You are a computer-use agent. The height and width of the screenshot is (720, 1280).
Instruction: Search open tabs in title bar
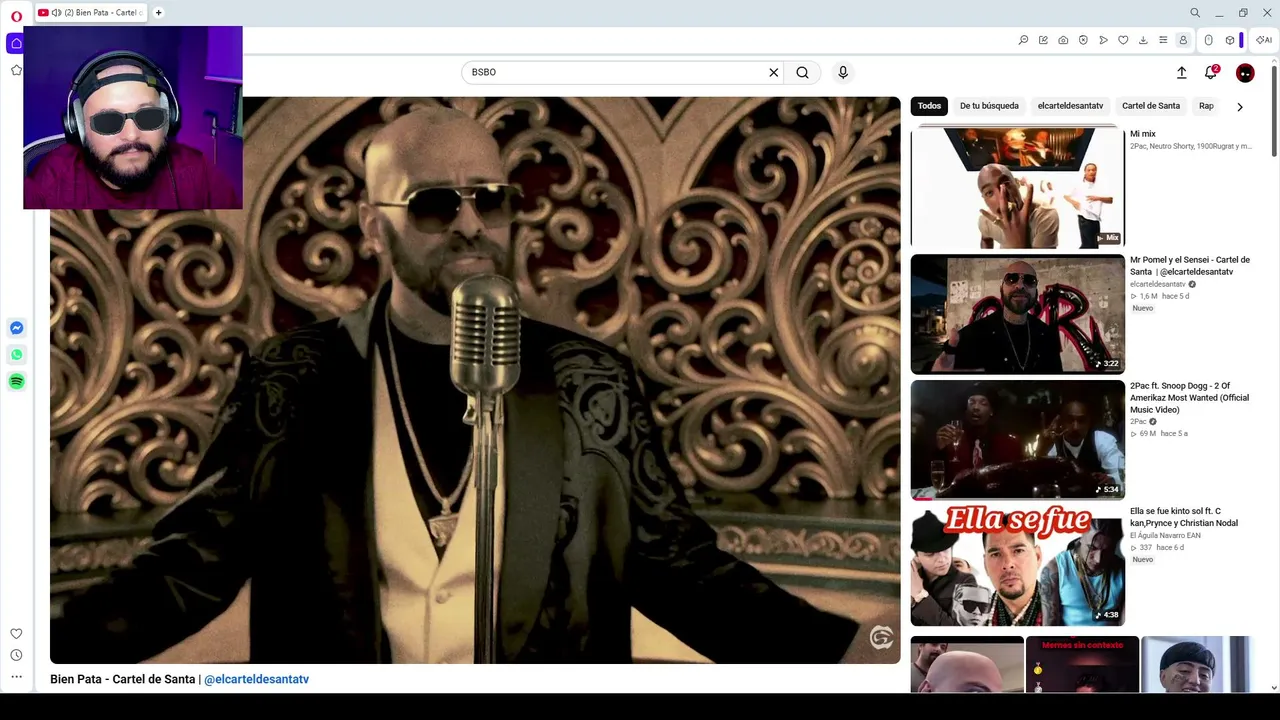1195,13
